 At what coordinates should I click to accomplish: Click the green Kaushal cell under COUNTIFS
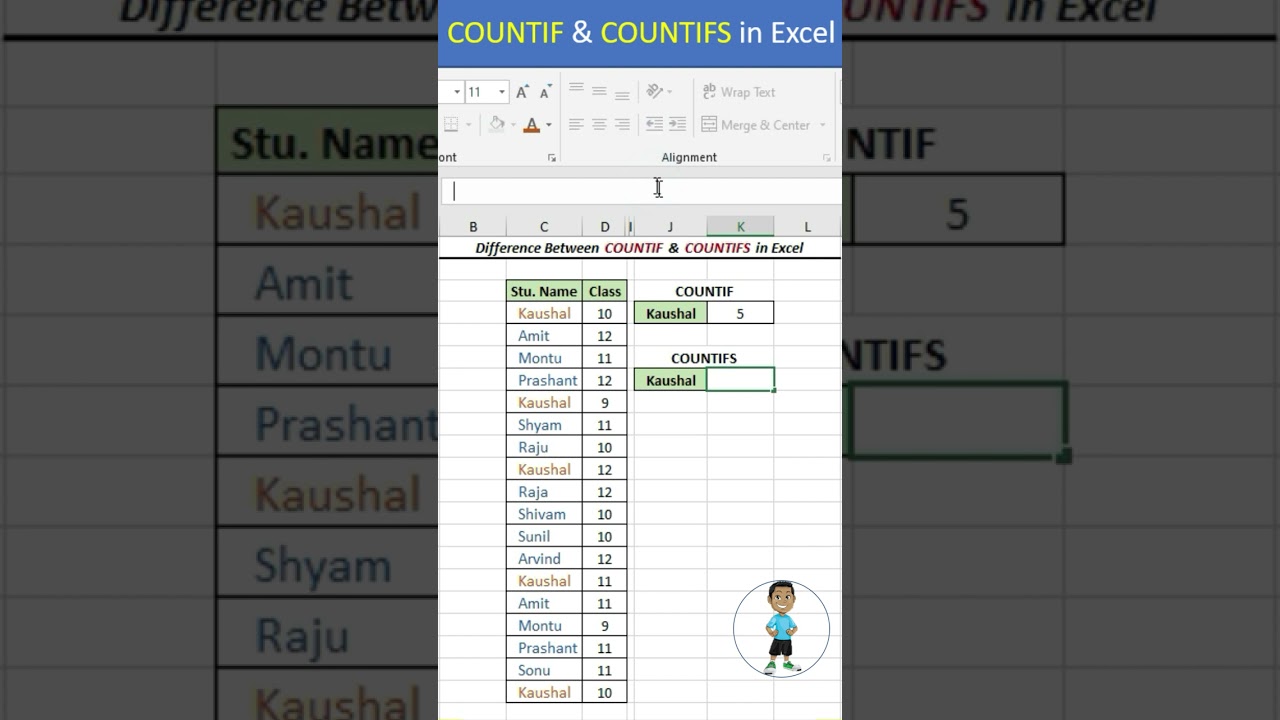(x=670, y=380)
